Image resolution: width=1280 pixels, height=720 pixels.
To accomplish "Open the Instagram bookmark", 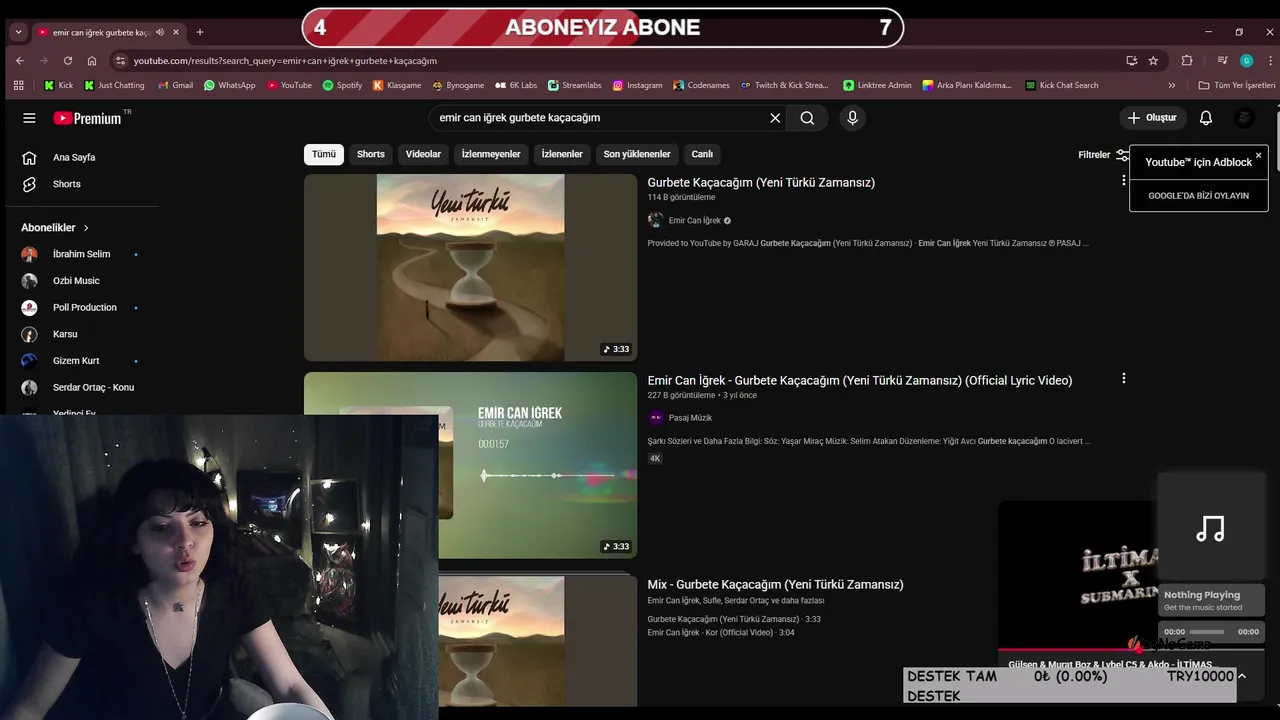I will pyautogui.click(x=637, y=85).
